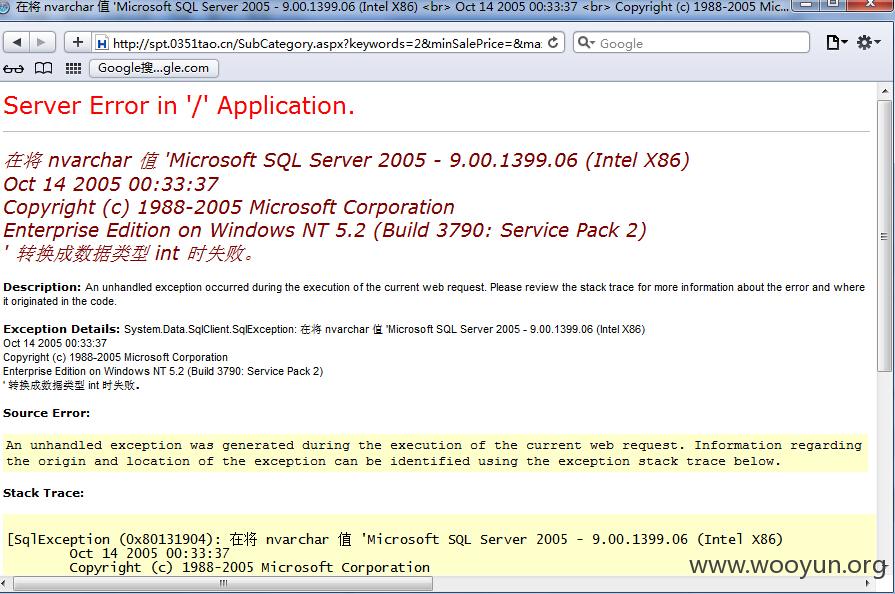Click the horizontal scrollbar right arrow
895x594 pixels.
point(869,584)
